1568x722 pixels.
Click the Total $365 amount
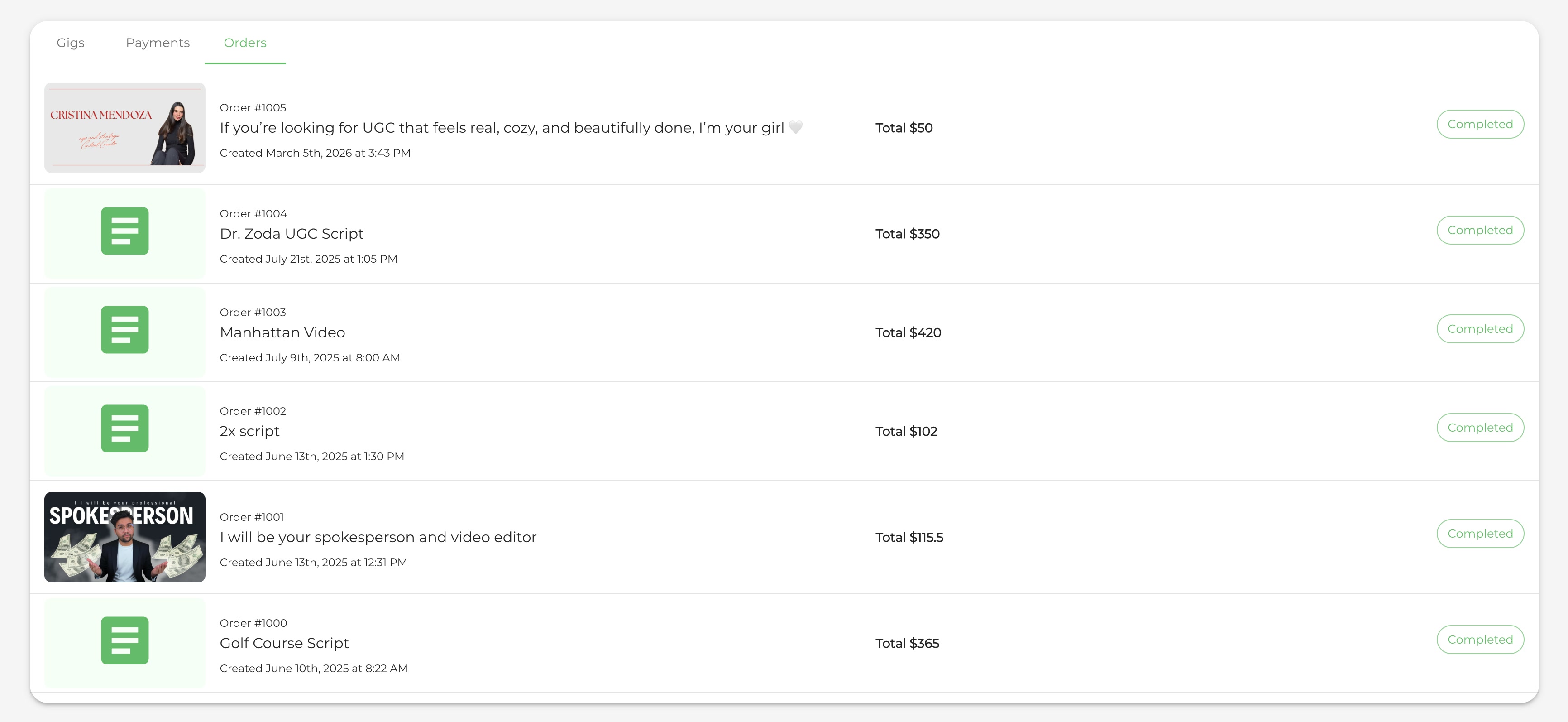tap(907, 643)
